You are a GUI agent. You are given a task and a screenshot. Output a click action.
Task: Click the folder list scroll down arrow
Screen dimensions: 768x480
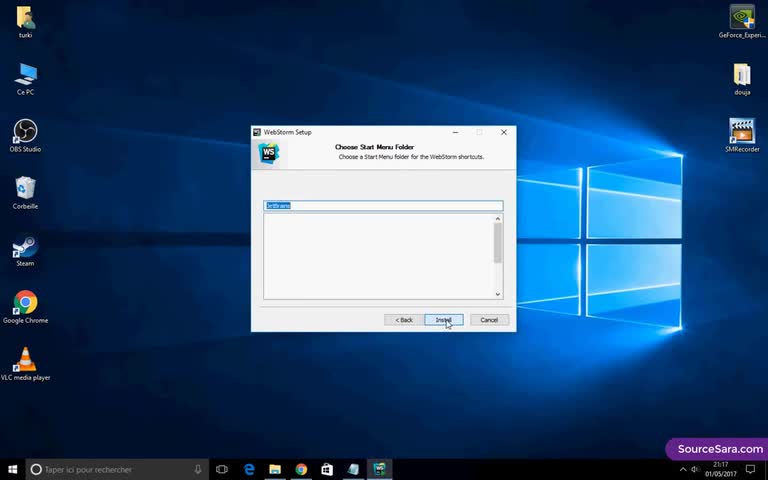pyautogui.click(x=498, y=294)
